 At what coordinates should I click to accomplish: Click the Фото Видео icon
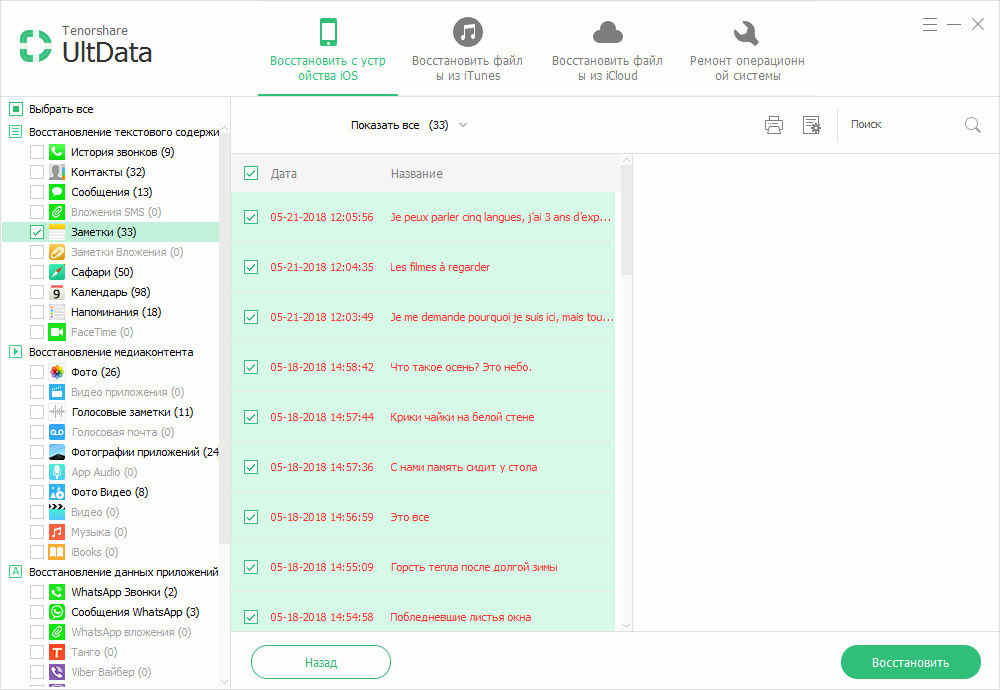pos(57,492)
